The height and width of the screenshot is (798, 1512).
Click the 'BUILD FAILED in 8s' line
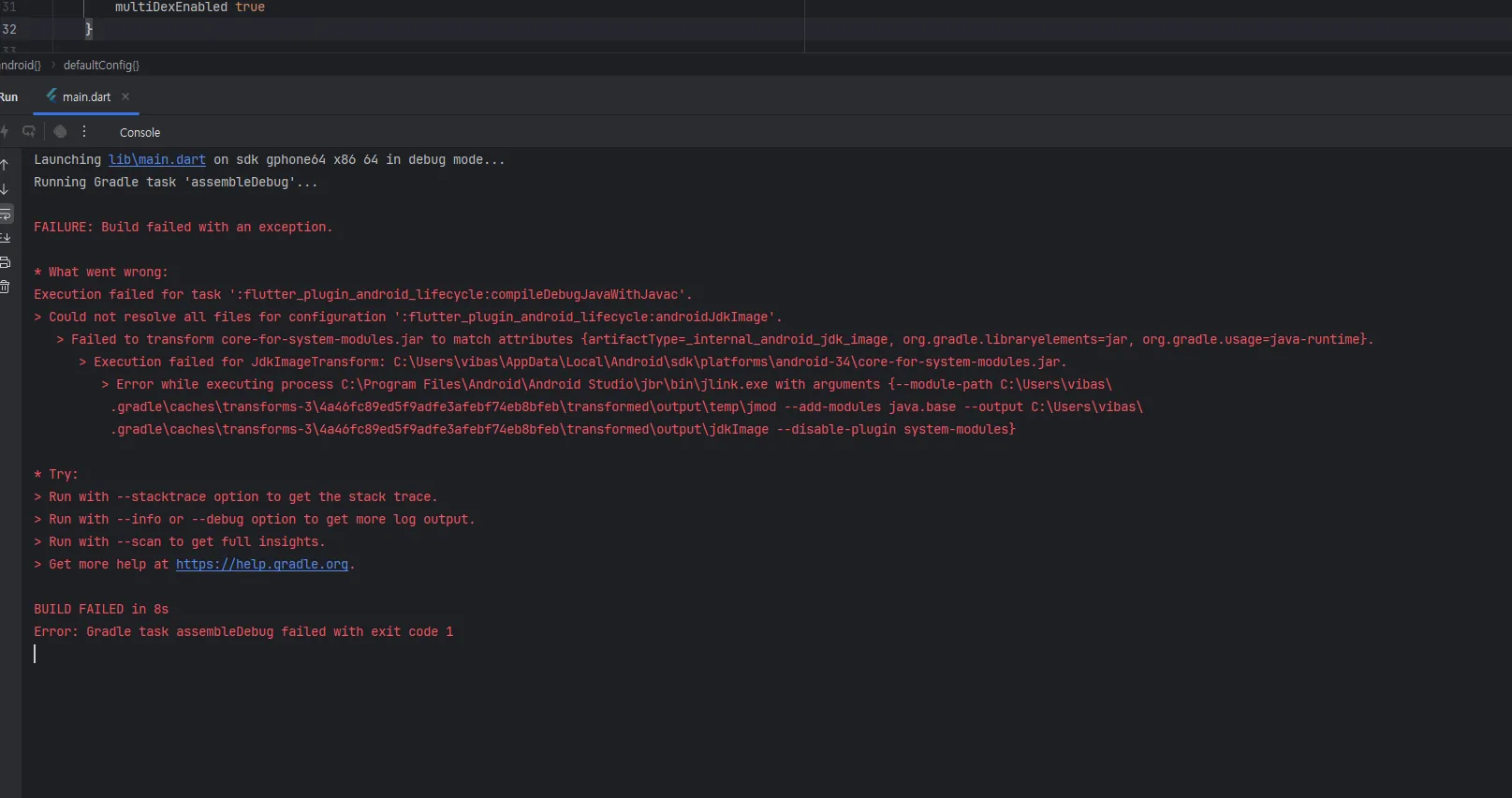pos(101,610)
